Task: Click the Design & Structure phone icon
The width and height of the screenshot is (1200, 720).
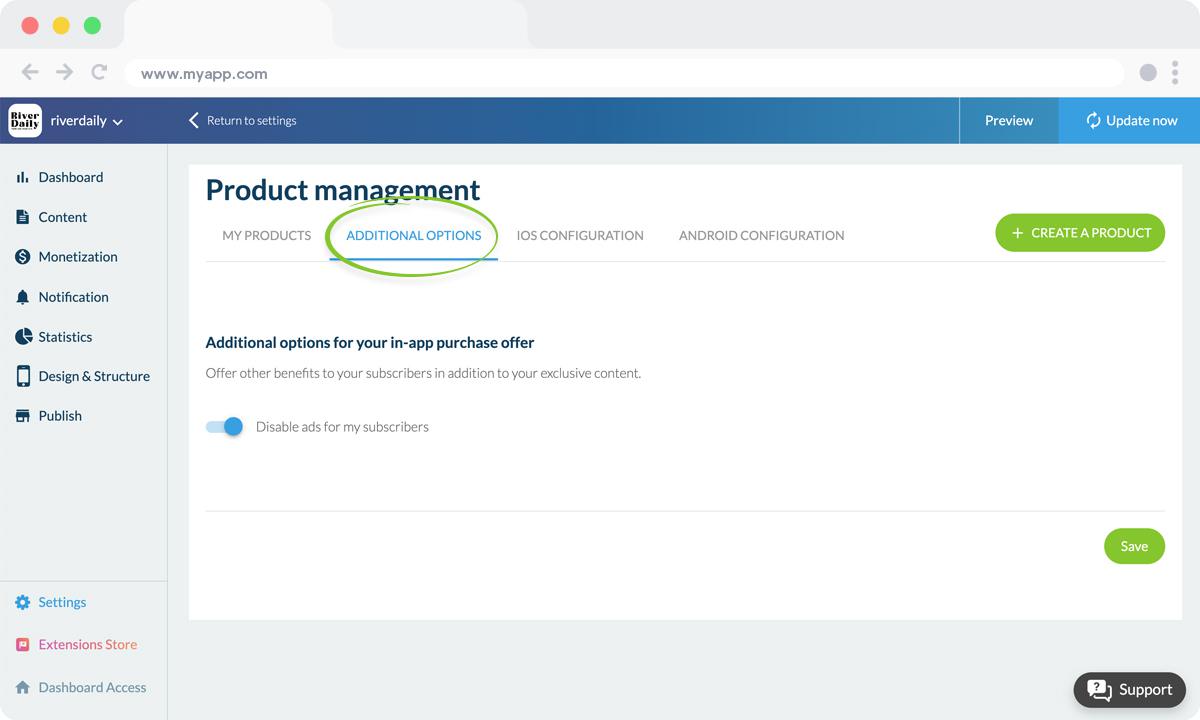Action: pos(22,376)
